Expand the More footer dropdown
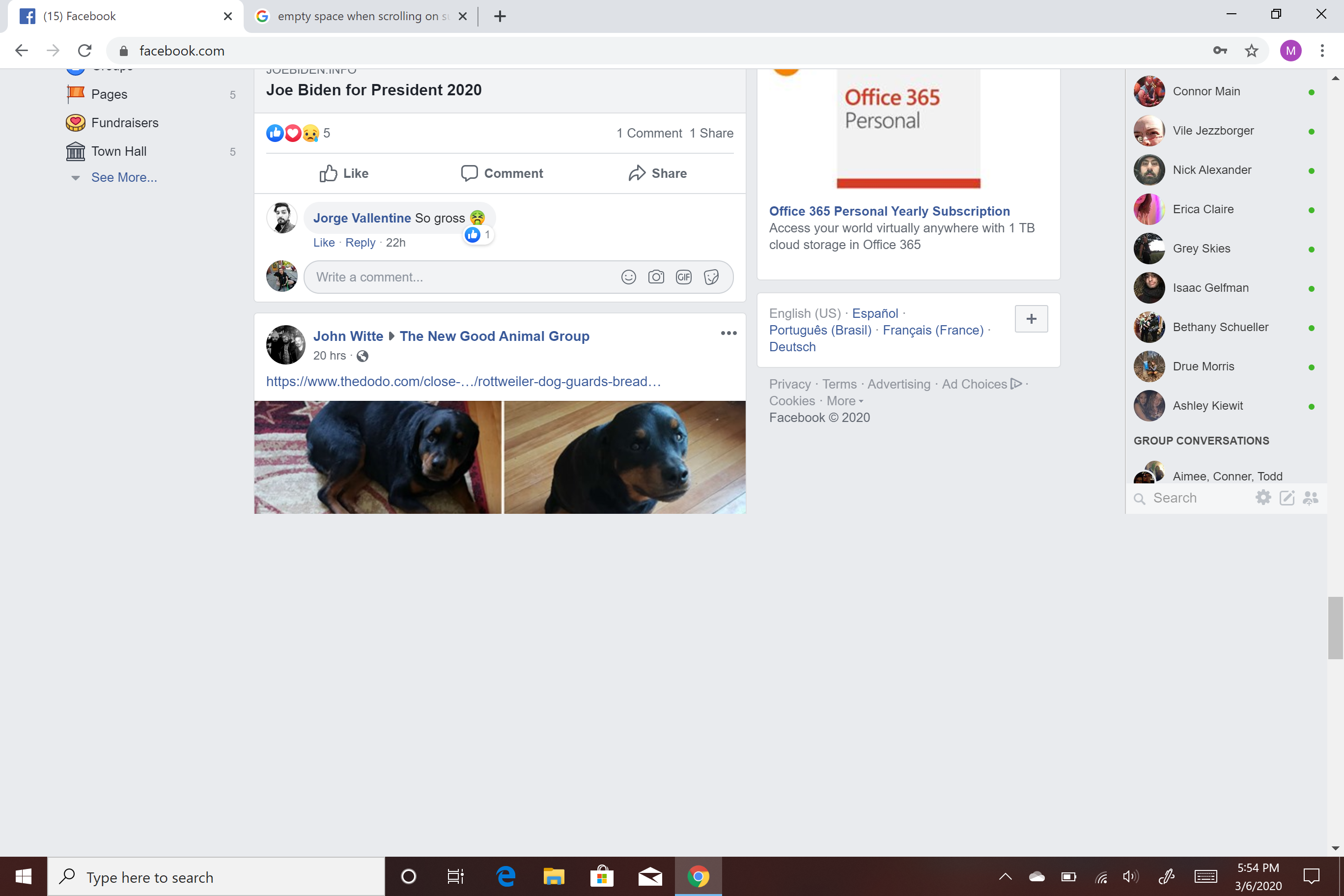Viewport: 1344px width, 896px height. click(x=844, y=400)
